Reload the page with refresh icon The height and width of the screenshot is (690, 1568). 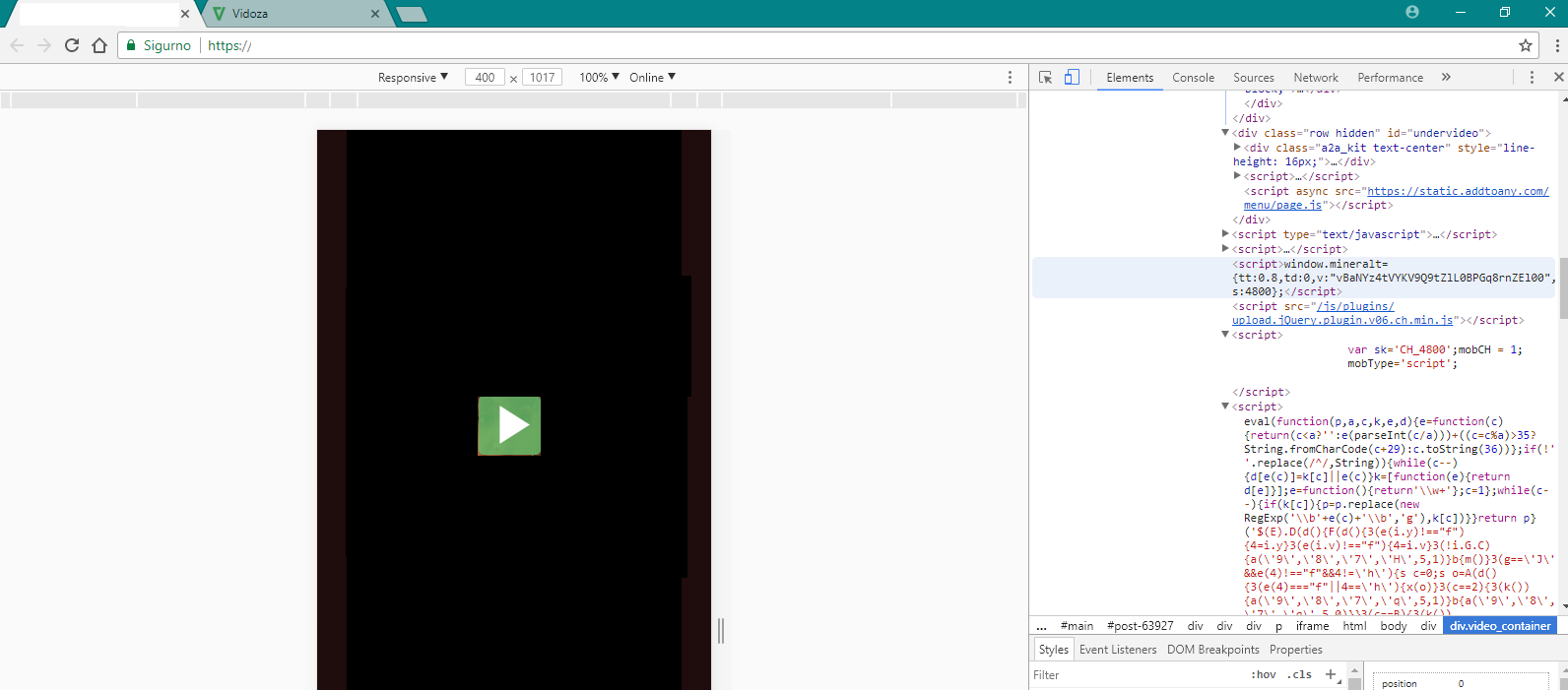(x=72, y=45)
